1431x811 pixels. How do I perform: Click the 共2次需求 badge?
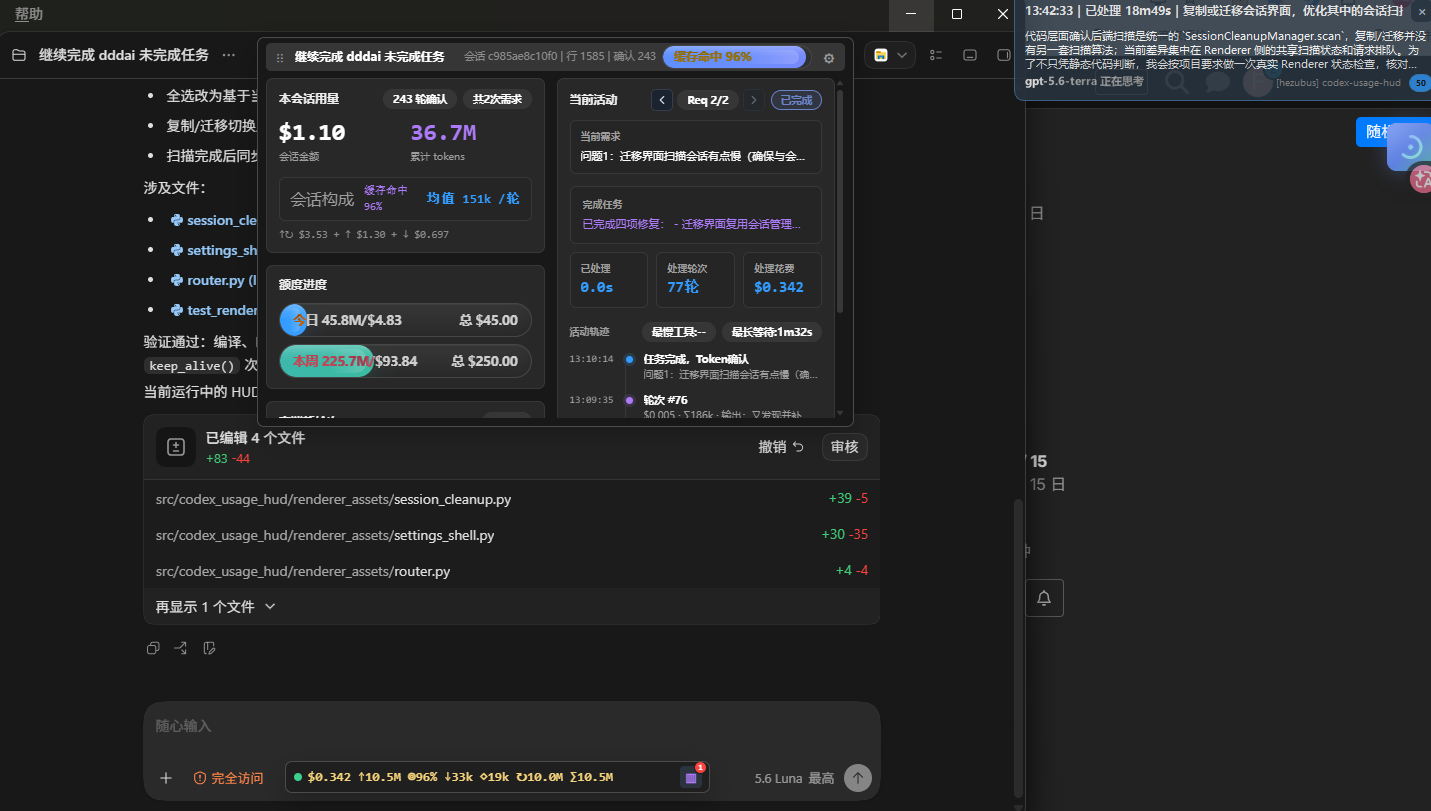click(x=497, y=99)
